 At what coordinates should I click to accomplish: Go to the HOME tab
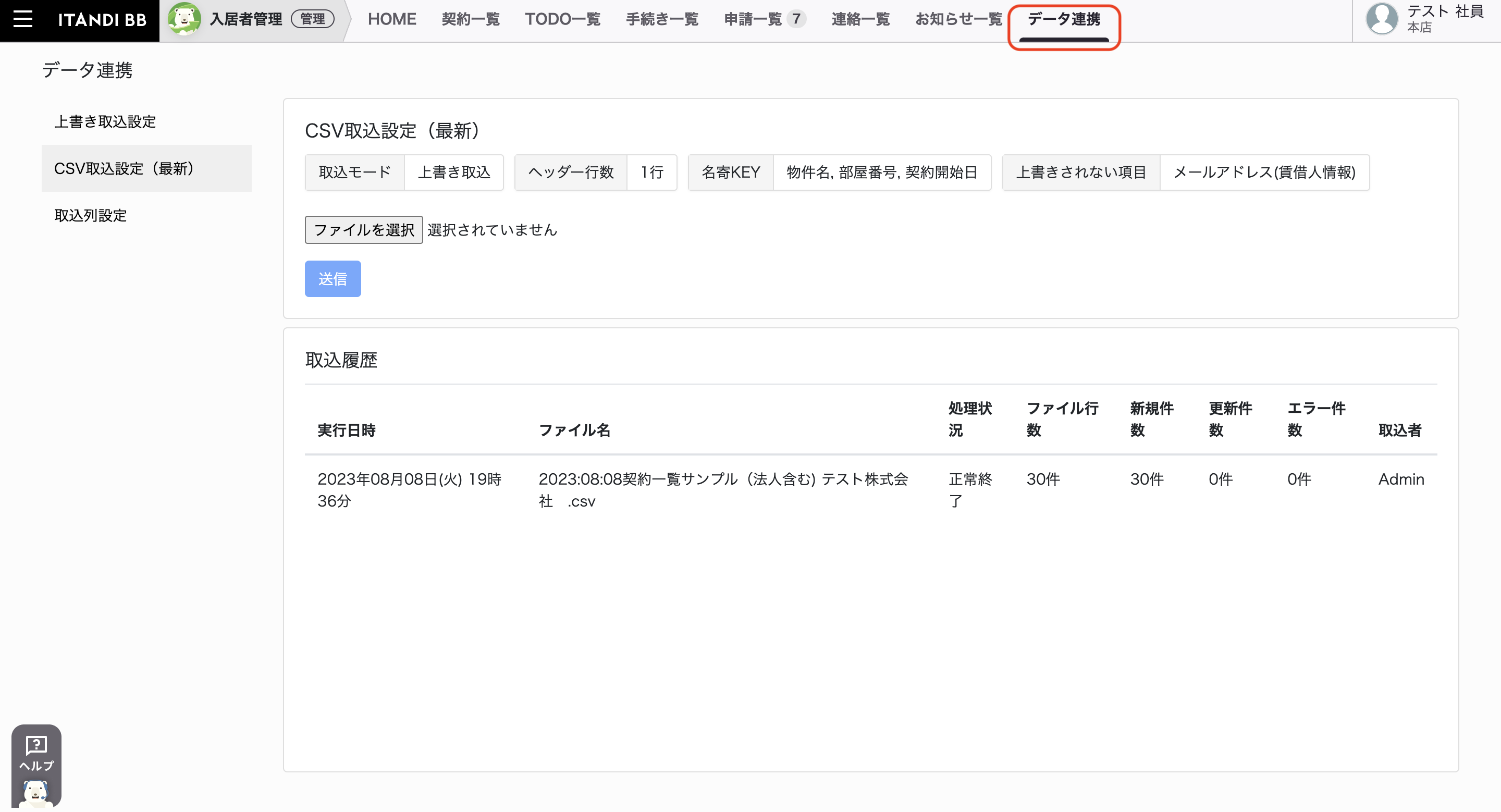pyautogui.click(x=391, y=19)
